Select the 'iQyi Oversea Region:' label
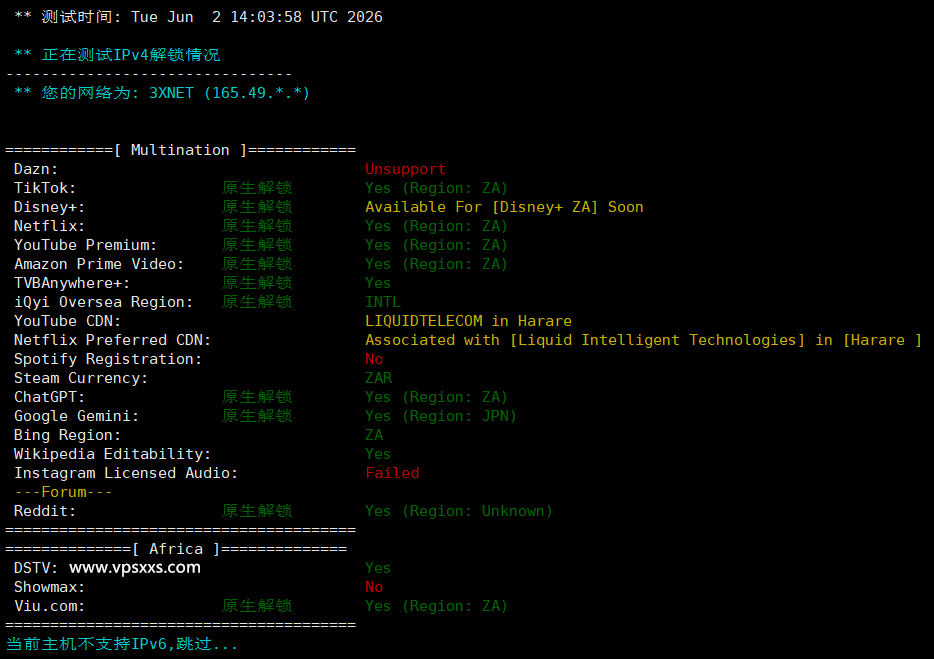Image resolution: width=934 pixels, height=659 pixels. coord(104,303)
